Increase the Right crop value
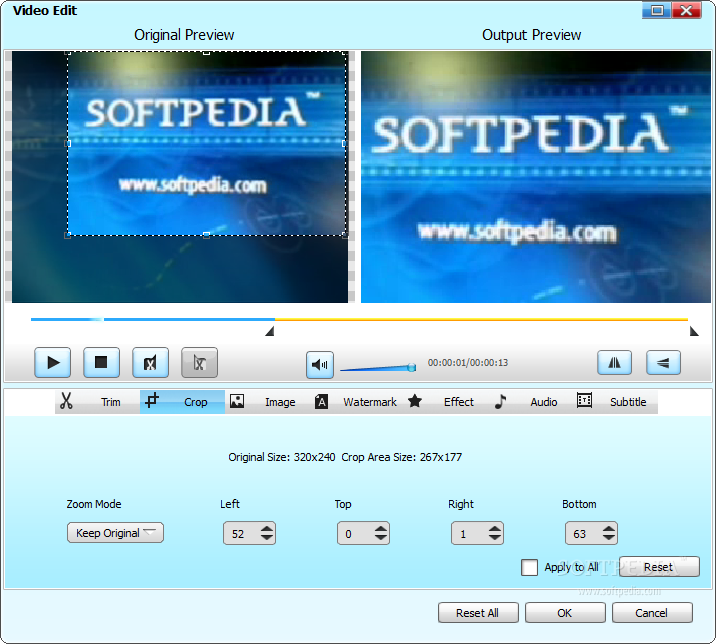The width and height of the screenshot is (716, 644). pyautogui.click(x=495, y=528)
